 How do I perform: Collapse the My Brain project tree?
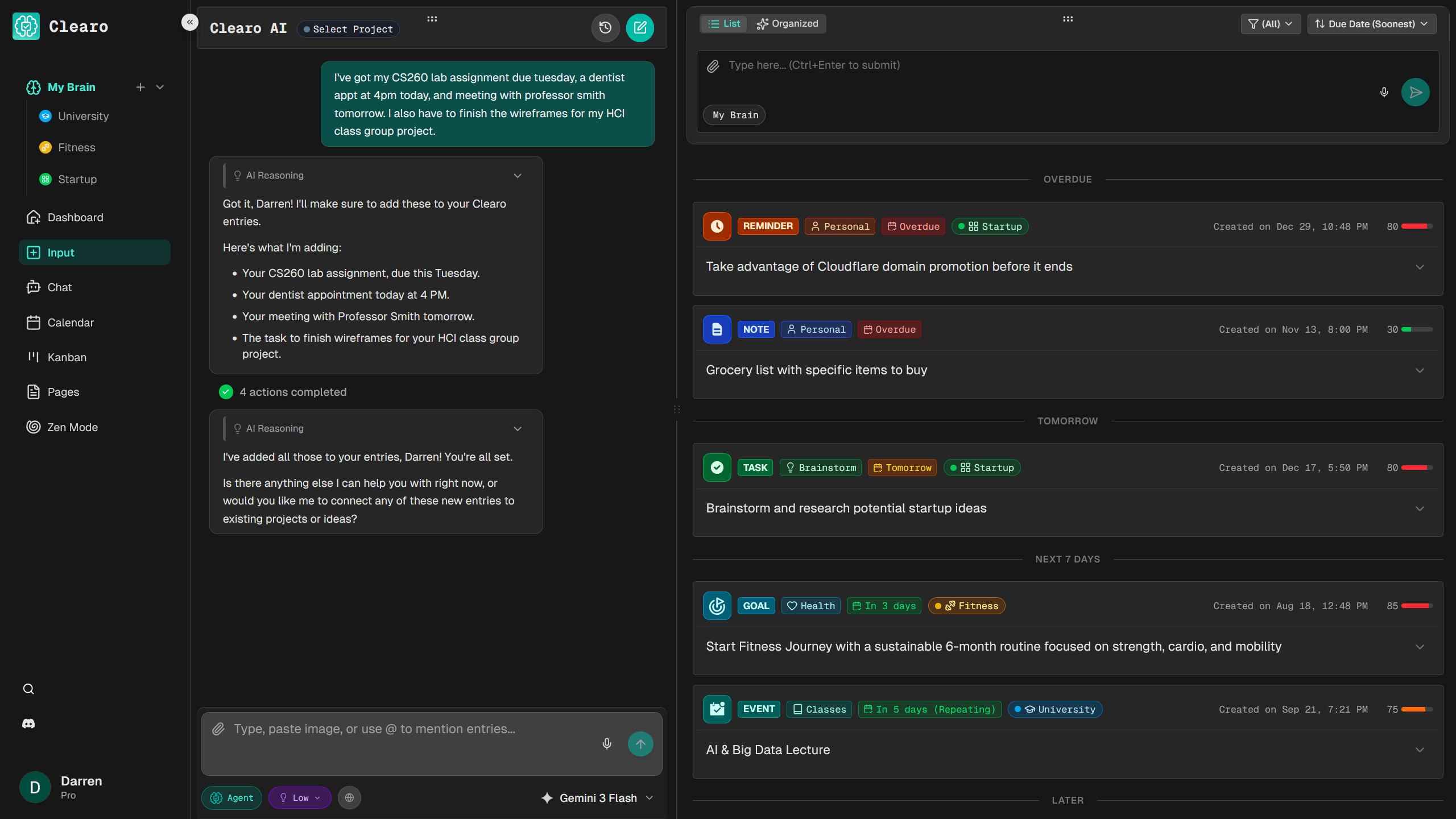coord(160,87)
